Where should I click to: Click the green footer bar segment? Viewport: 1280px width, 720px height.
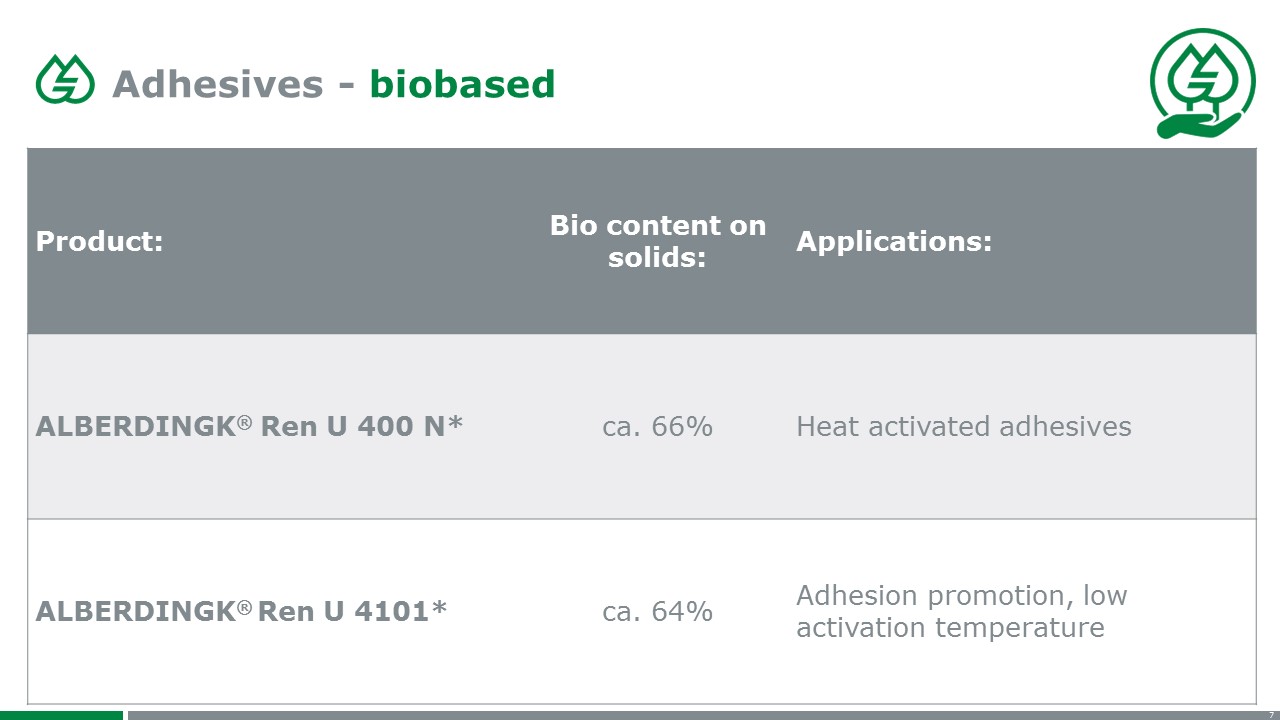click(x=61, y=715)
